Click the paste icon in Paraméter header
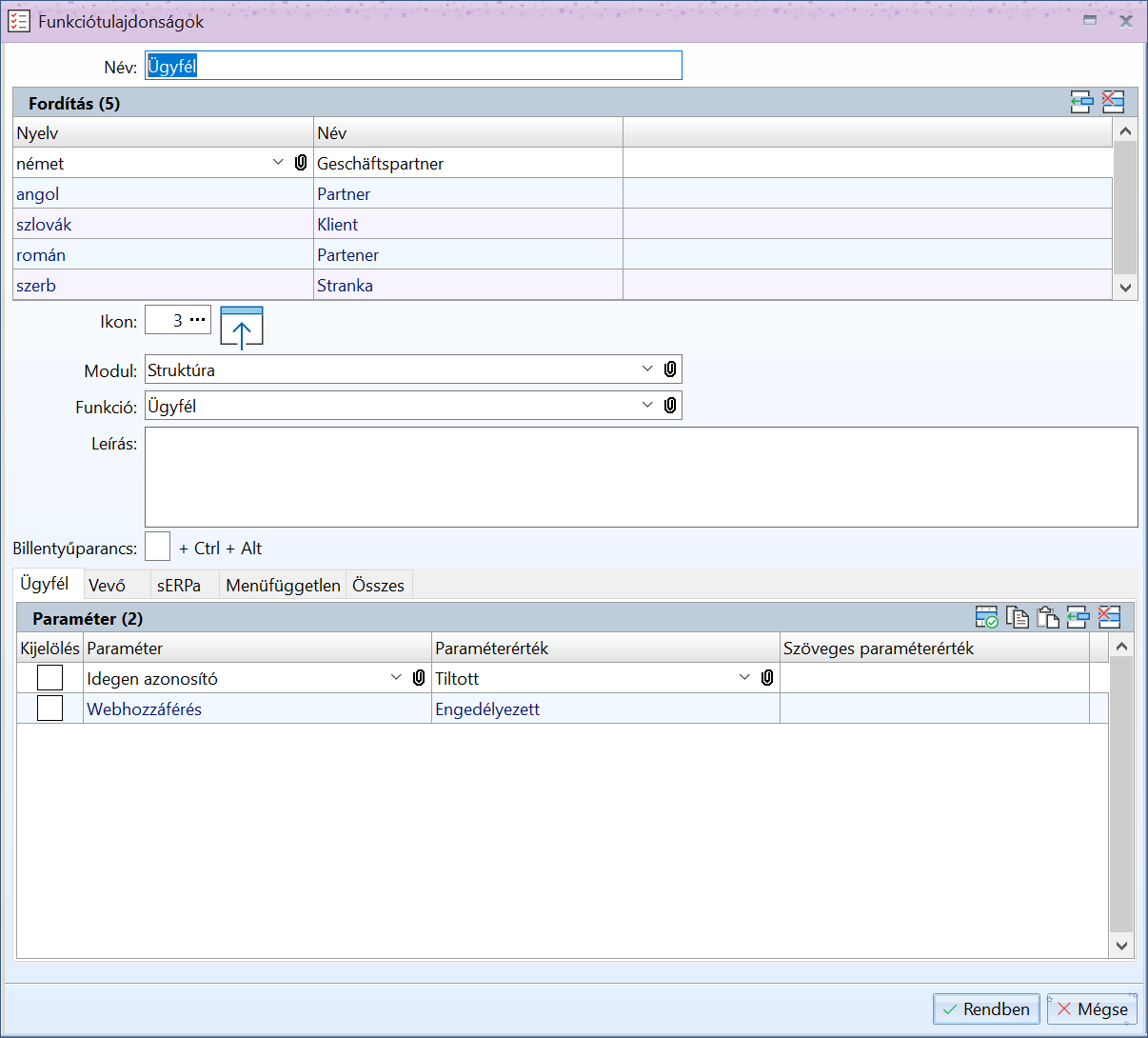 (1047, 618)
